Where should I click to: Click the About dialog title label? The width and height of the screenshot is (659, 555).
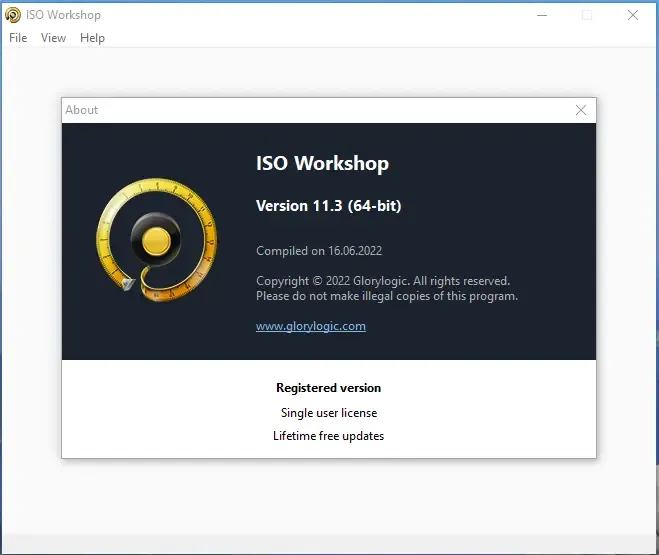click(82, 110)
